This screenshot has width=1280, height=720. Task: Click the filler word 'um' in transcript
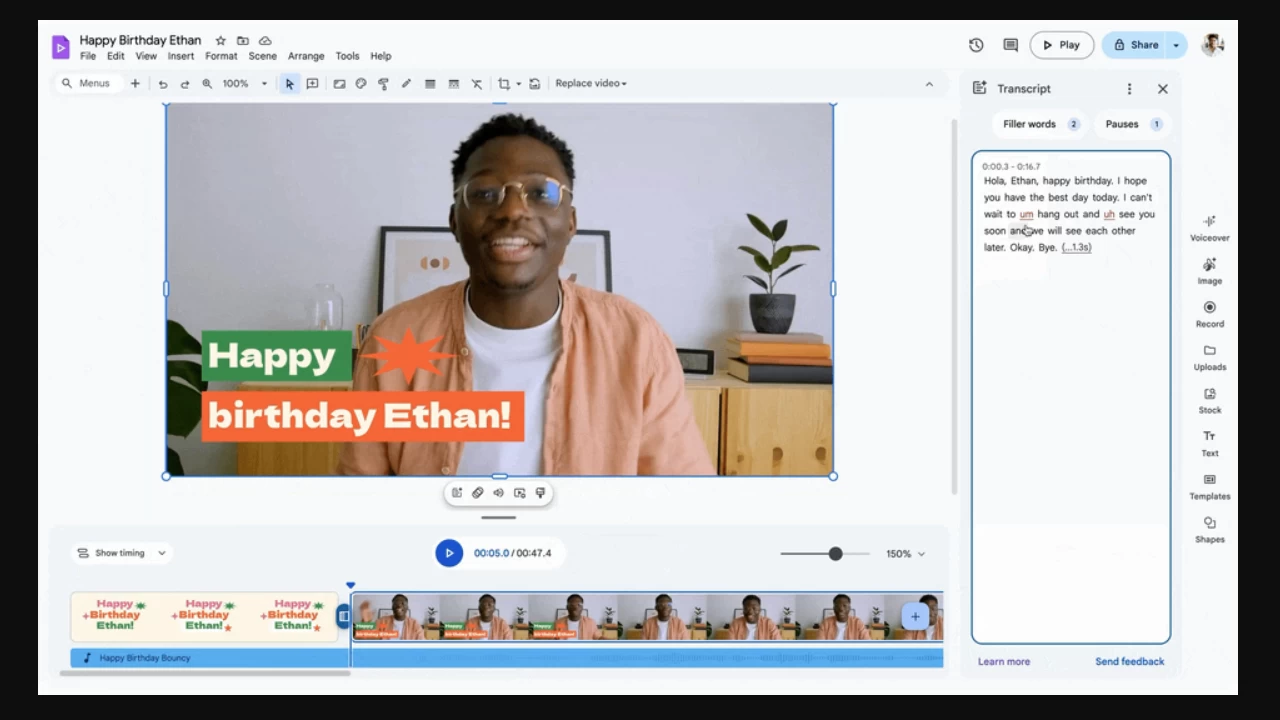coord(1026,214)
